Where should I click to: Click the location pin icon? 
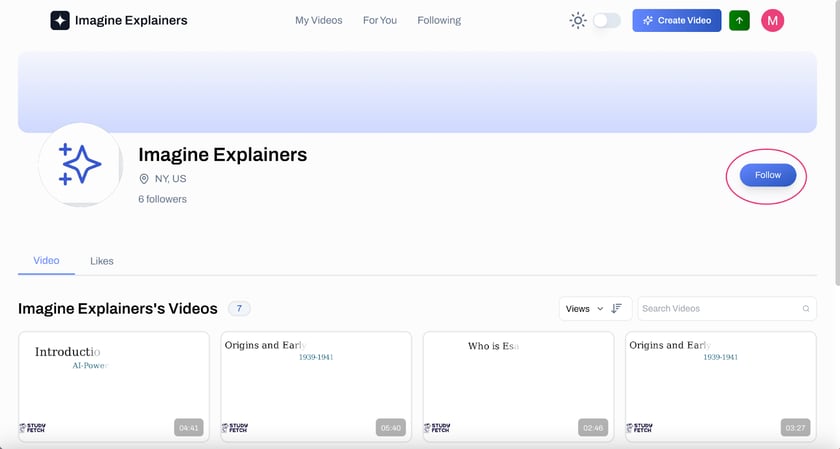tap(144, 178)
